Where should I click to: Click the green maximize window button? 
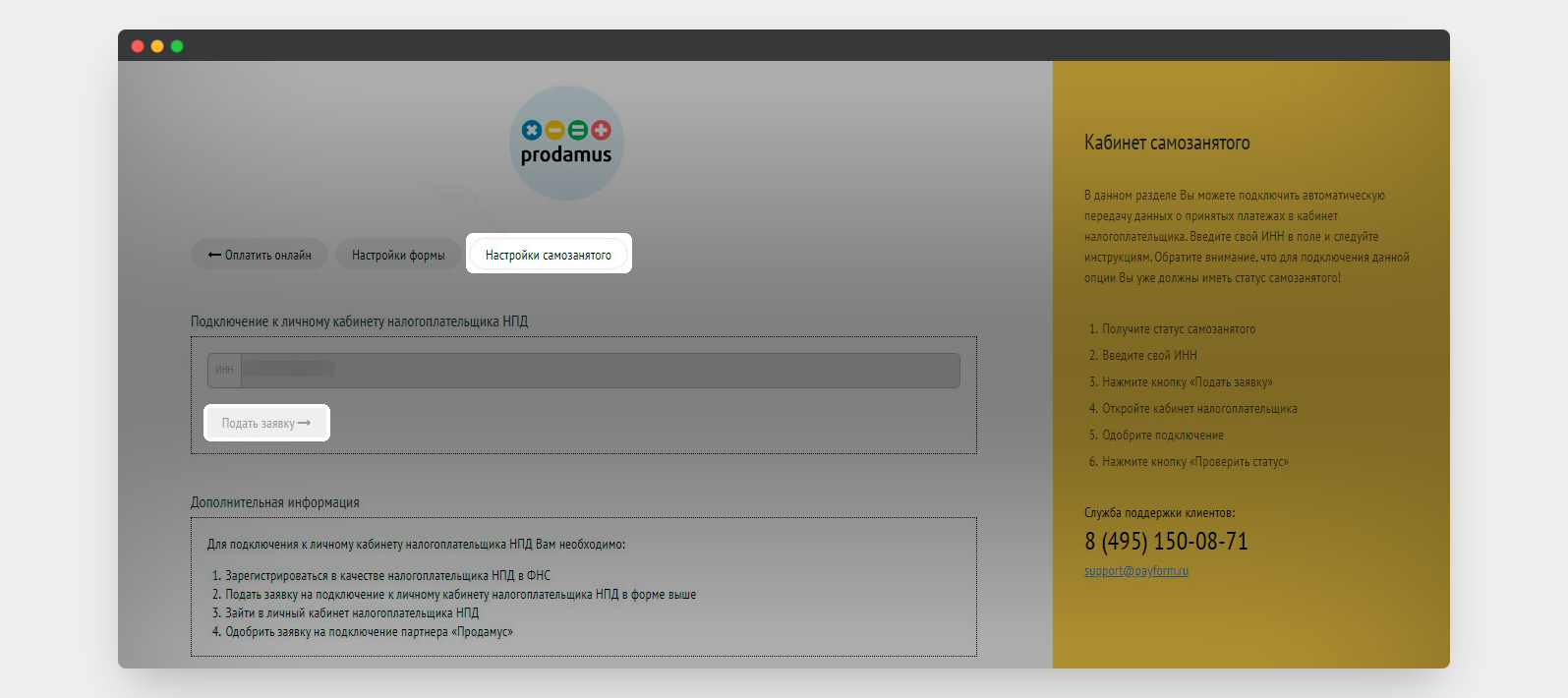click(x=177, y=46)
